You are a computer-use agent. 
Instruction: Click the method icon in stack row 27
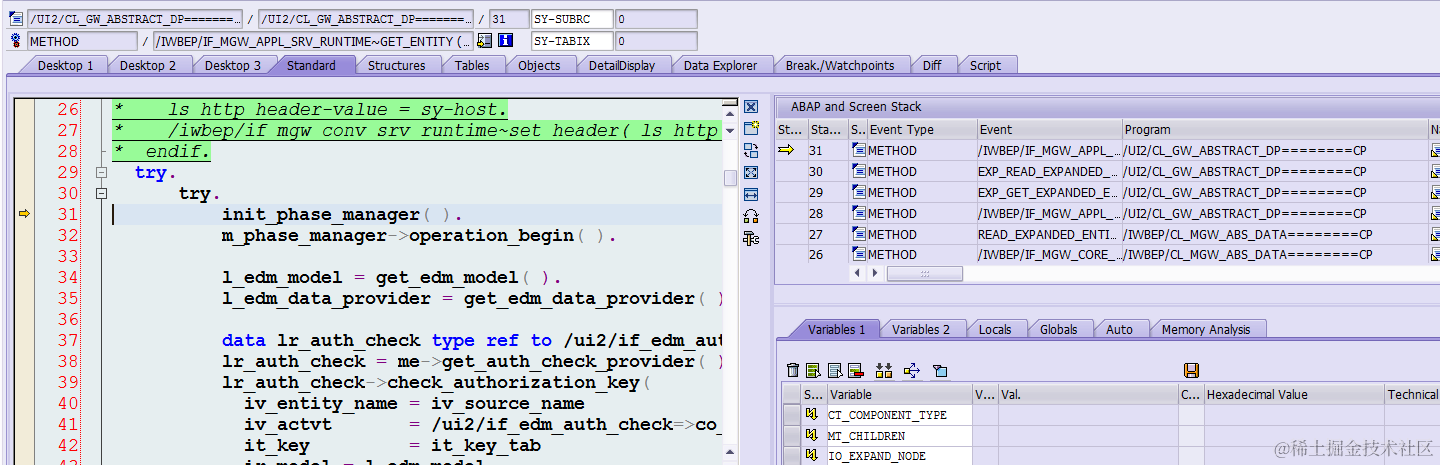(859, 234)
